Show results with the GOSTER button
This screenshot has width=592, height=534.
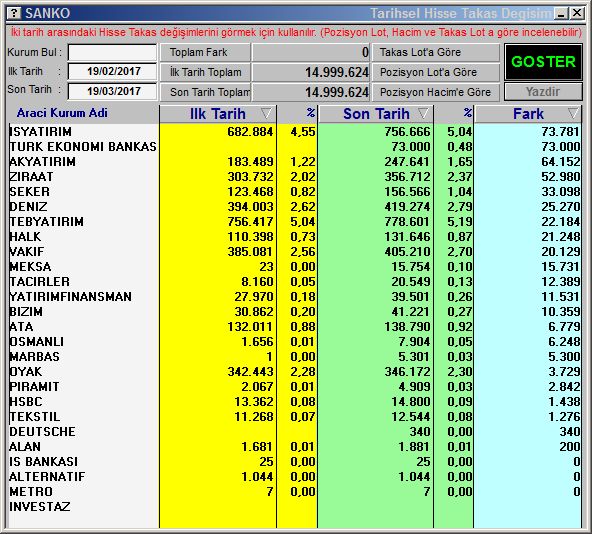543,62
